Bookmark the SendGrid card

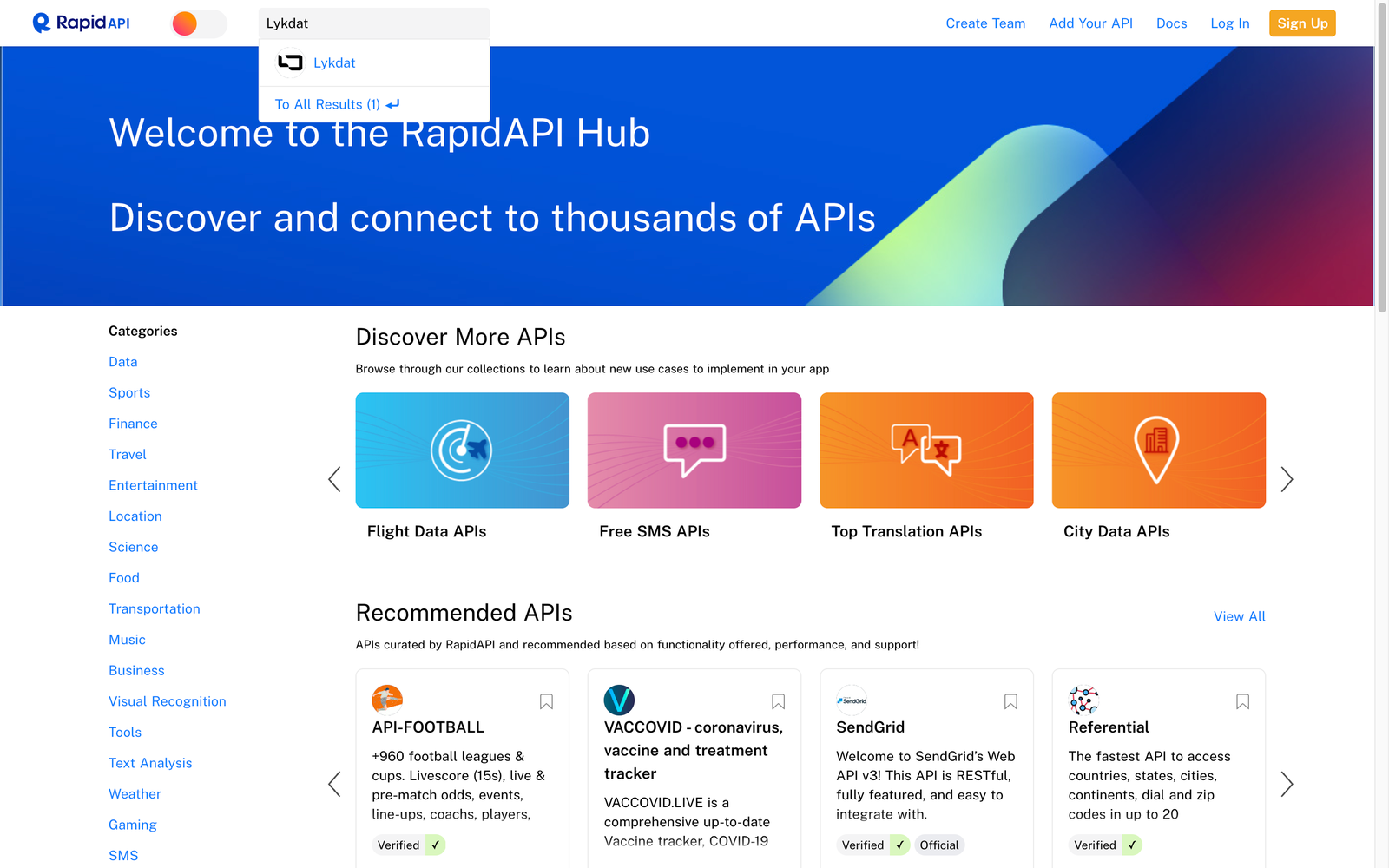[x=1010, y=701]
